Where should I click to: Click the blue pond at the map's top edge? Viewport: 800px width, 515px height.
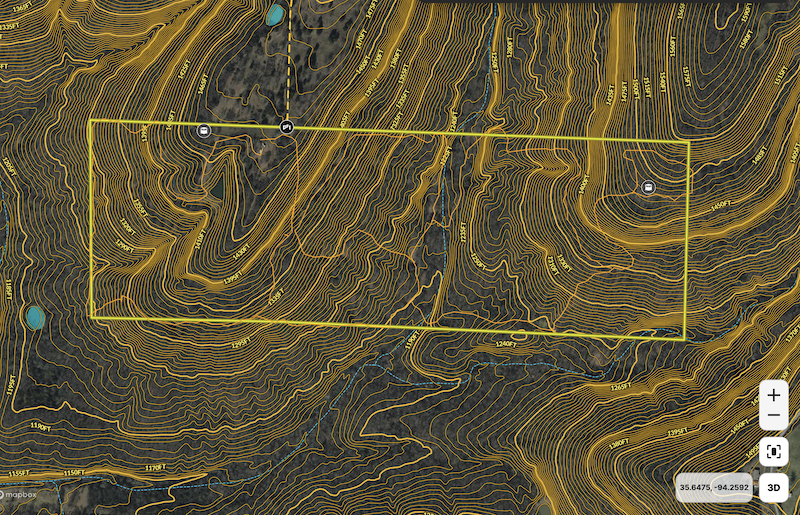[274, 14]
